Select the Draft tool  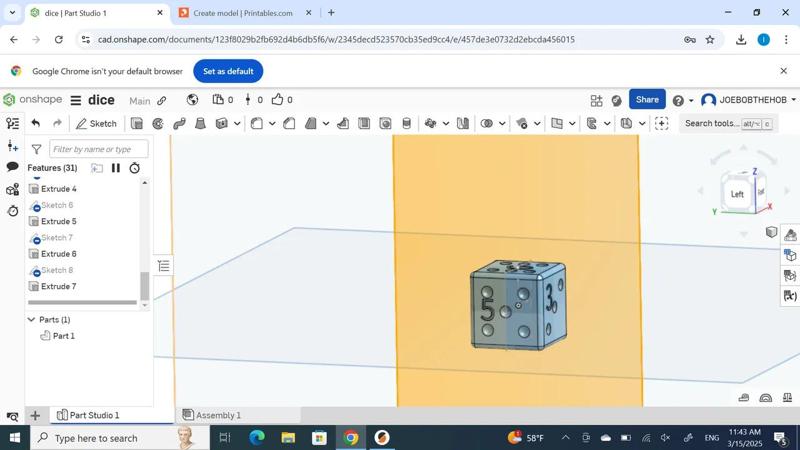310,123
